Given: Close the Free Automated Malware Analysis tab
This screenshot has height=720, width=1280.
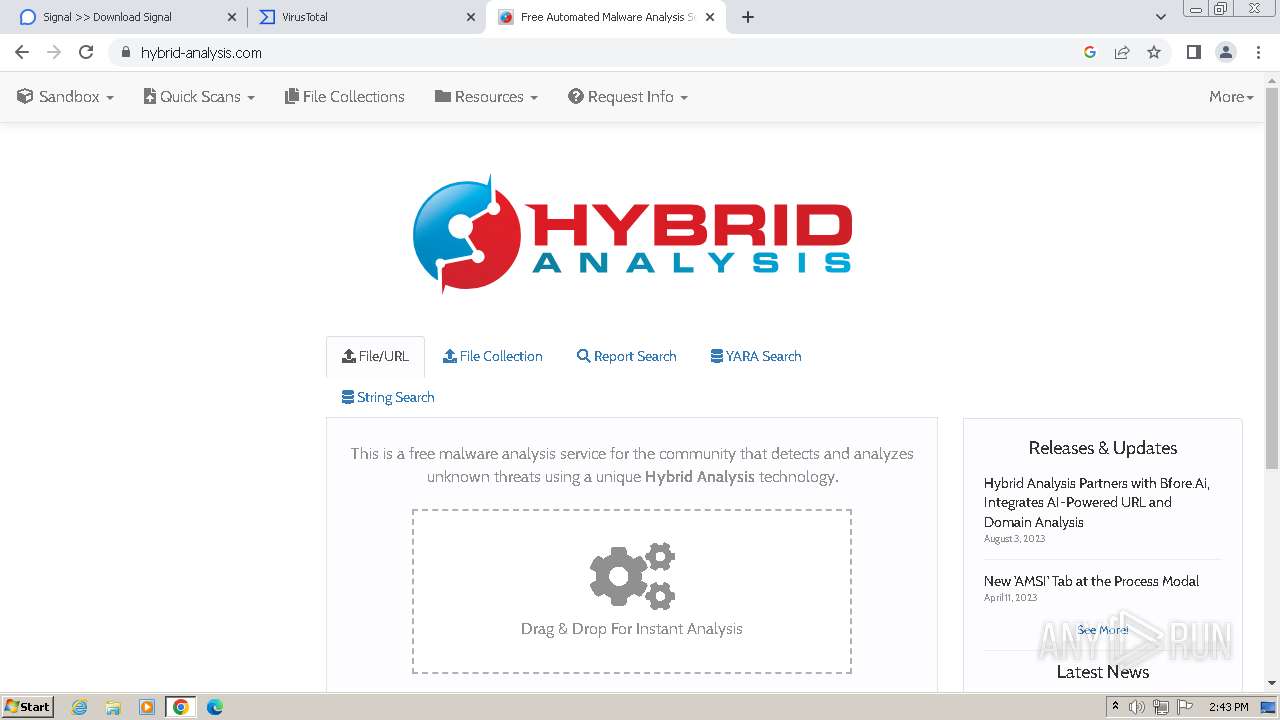Looking at the screenshot, I should pos(711,17).
